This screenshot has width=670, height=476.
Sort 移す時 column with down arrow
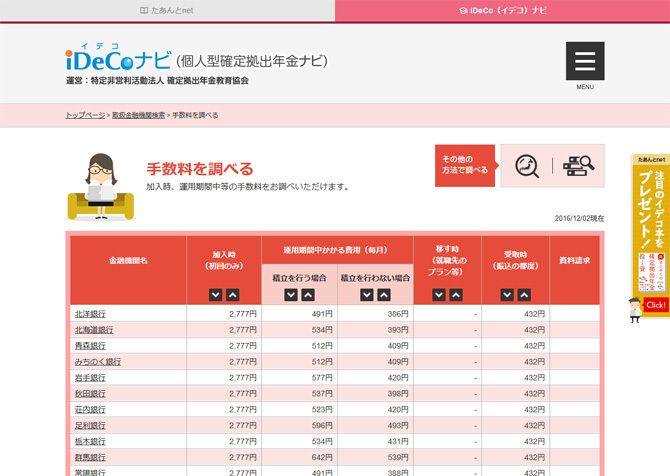439,295
